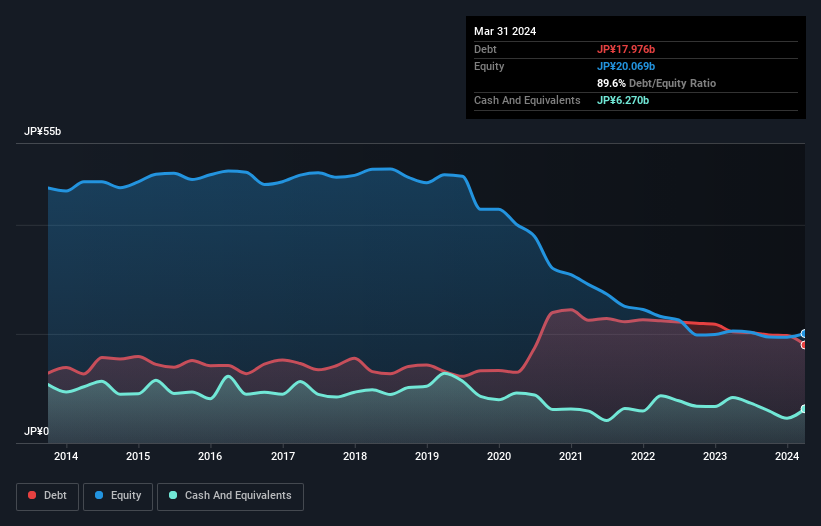
Task: Click the JP¥20.069b equity value
Action: pos(626,66)
